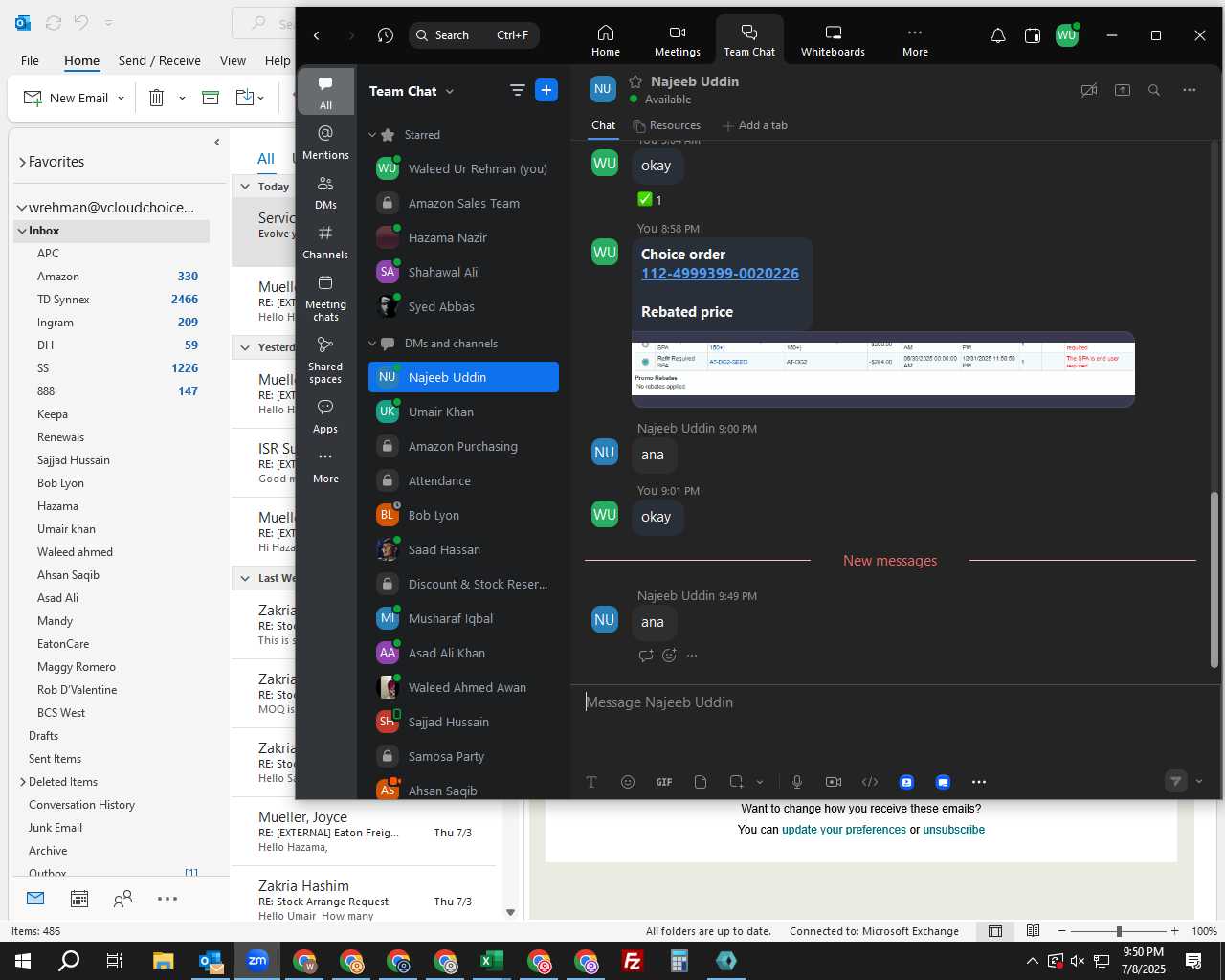Click the blue new chat plus button
Image resolution: width=1225 pixels, height=980 pixels.
point(546,90)
